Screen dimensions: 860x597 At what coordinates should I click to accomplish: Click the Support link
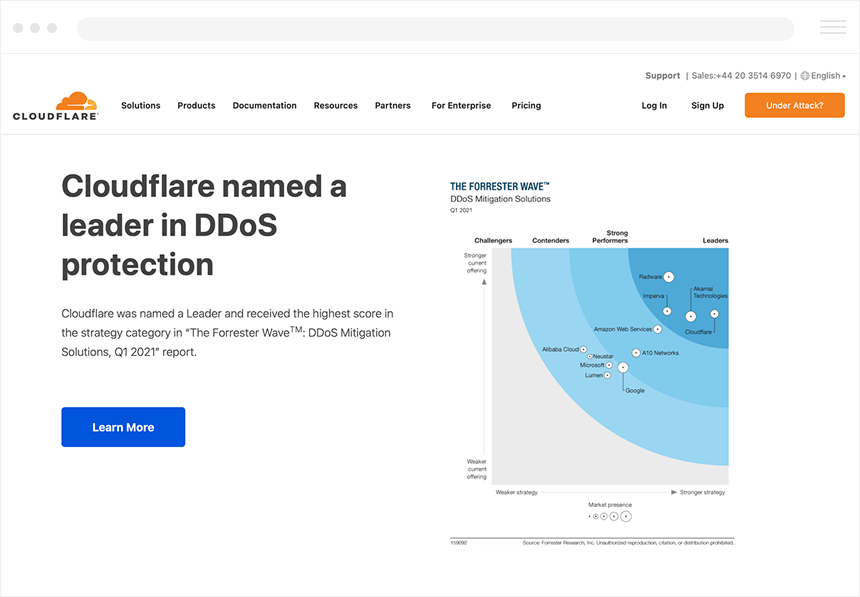point(663,76)
